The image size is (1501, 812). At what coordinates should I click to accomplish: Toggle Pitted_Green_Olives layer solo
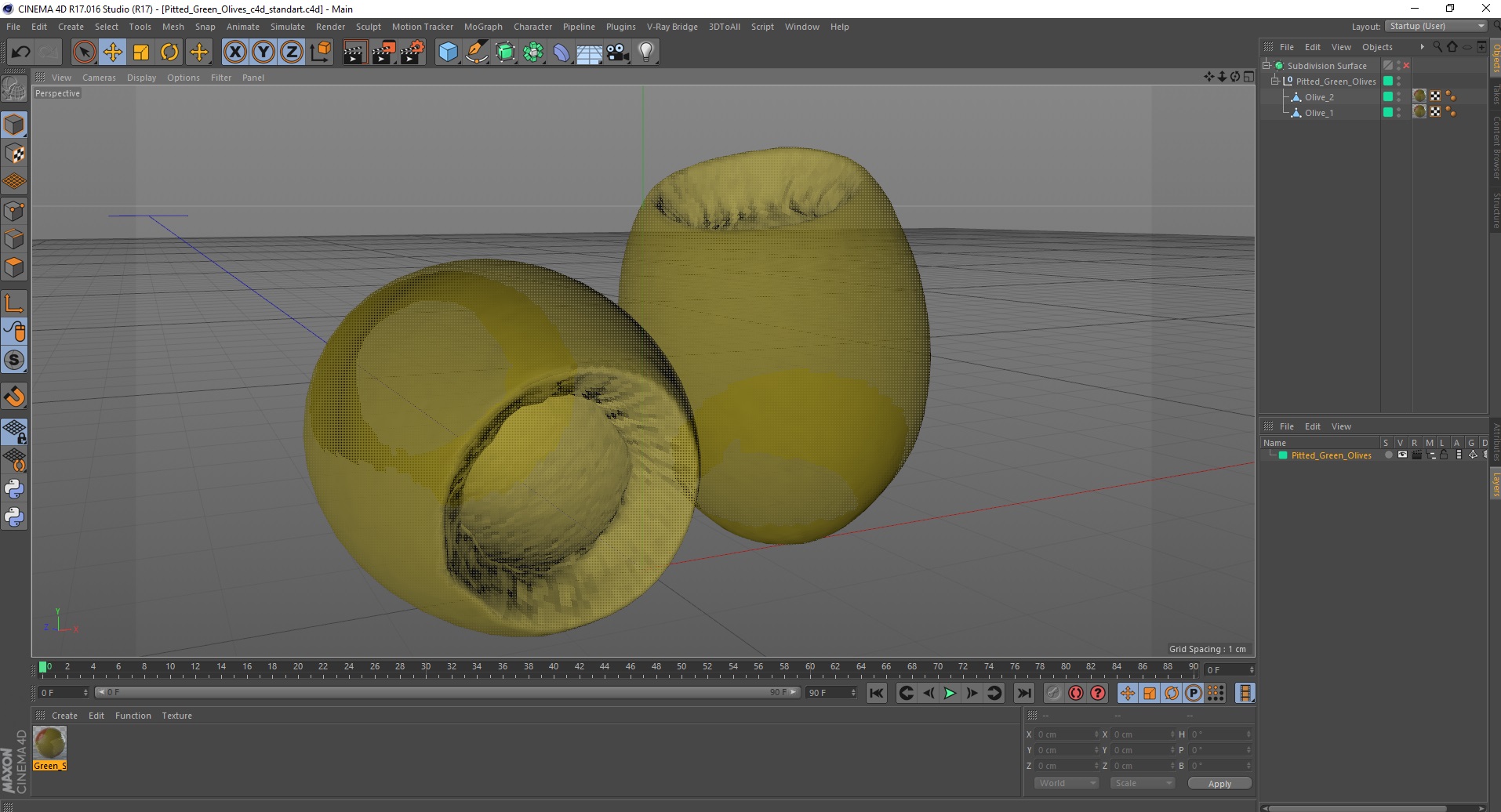(x=1389, y=455)
